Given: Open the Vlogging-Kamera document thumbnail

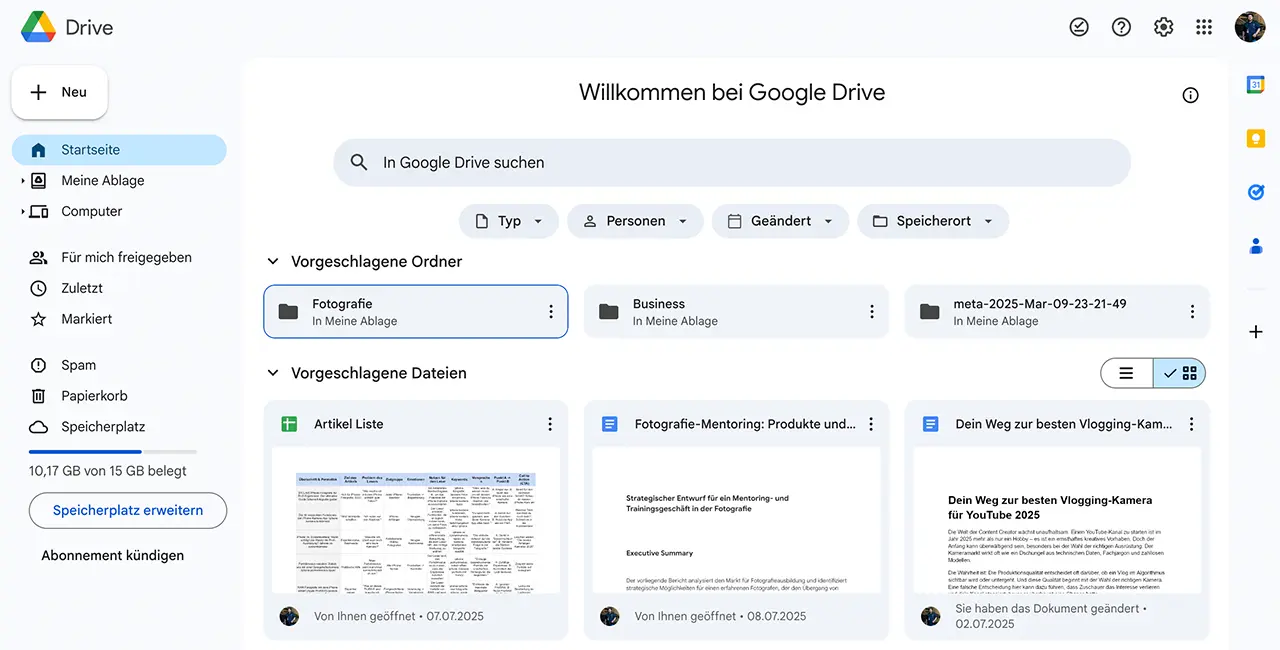Looking at the screenshot, I should [1058, 520].
